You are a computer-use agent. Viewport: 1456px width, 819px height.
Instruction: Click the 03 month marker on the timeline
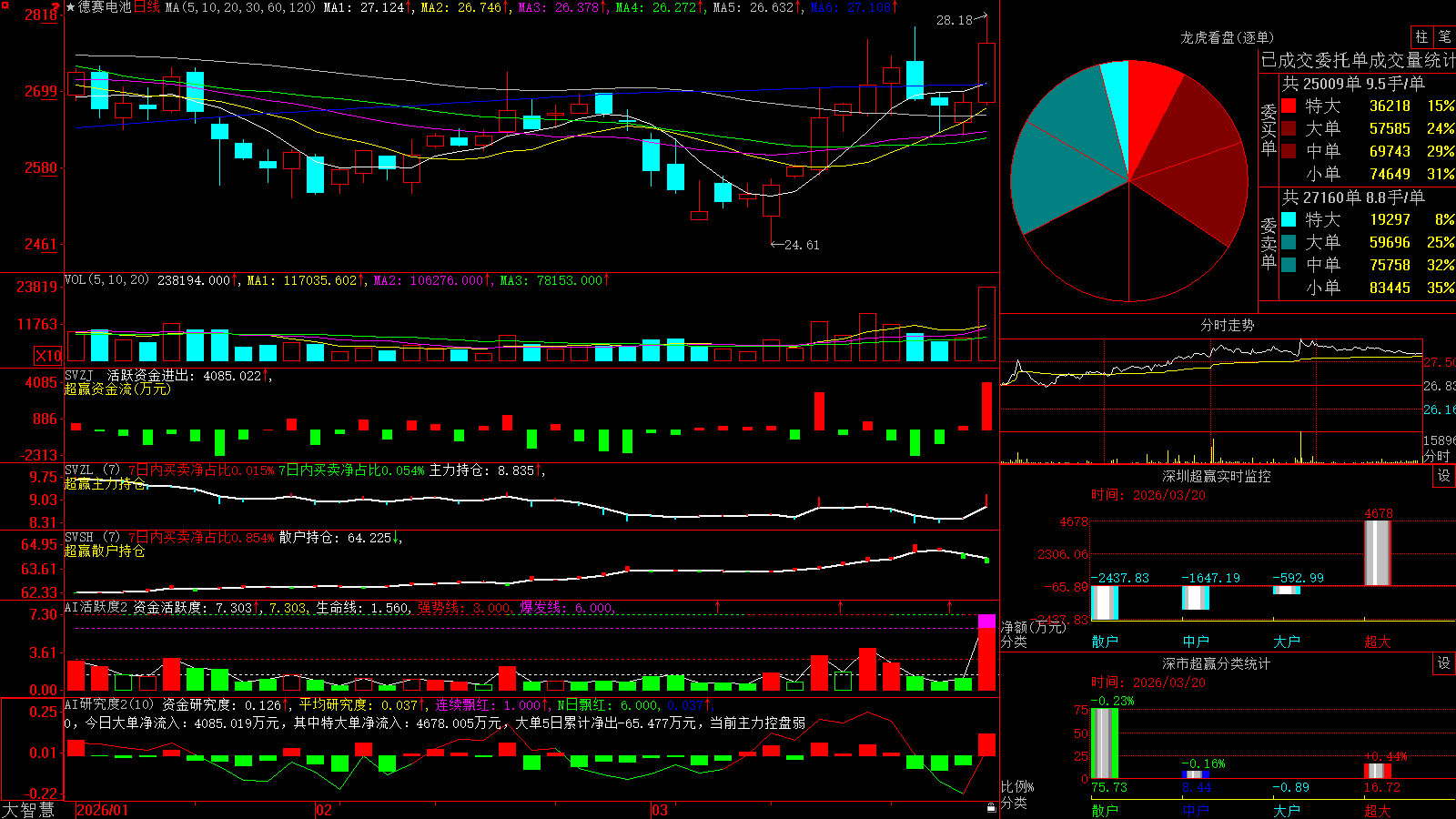[660, 810]
